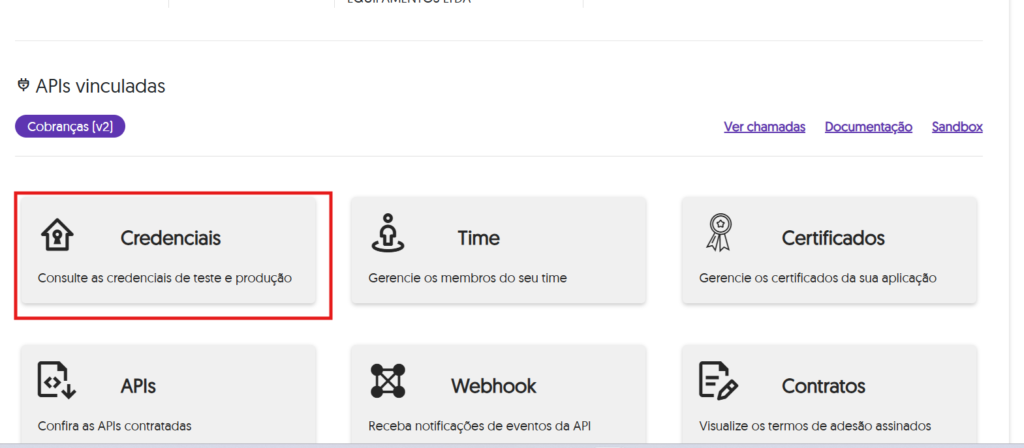Click "Consulte as credenciais de teste e produção"
The width and height of the screenshot is (1024, 448).
click(x=164, y=278)
